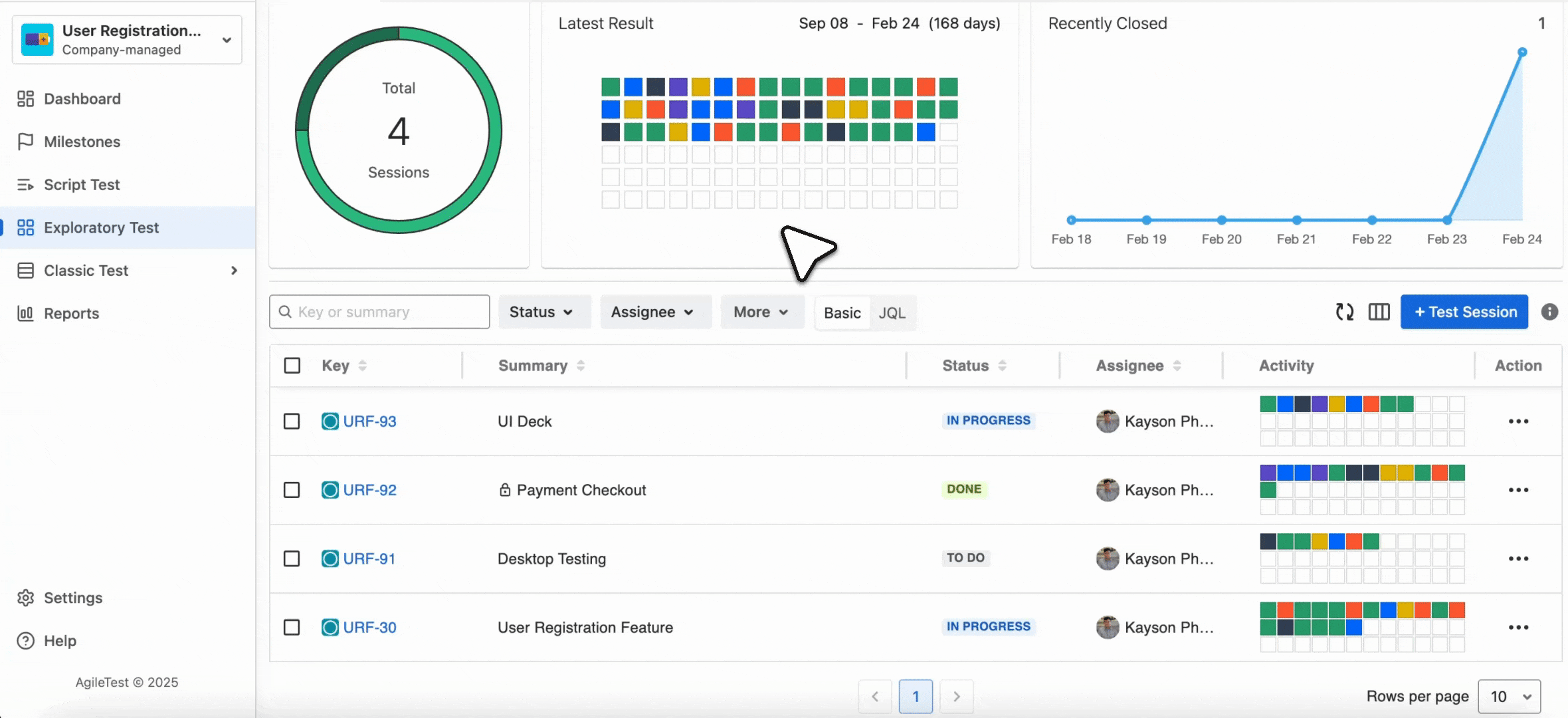This screenshot has width=1568, height=718.
Task: Open the column settings icon
Action: coord(1379,312)
